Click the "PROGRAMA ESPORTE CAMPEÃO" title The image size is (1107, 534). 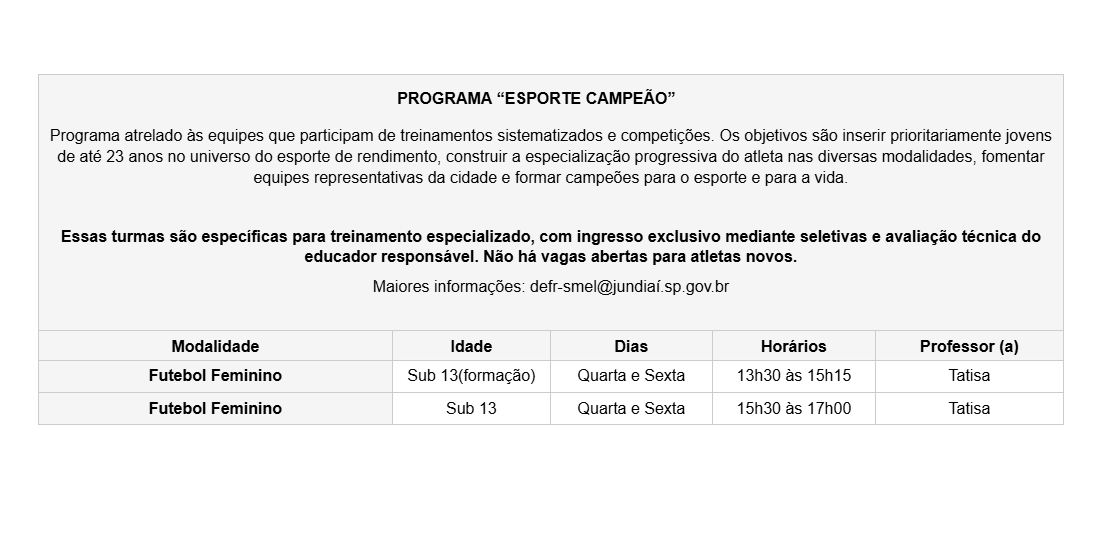536,99
